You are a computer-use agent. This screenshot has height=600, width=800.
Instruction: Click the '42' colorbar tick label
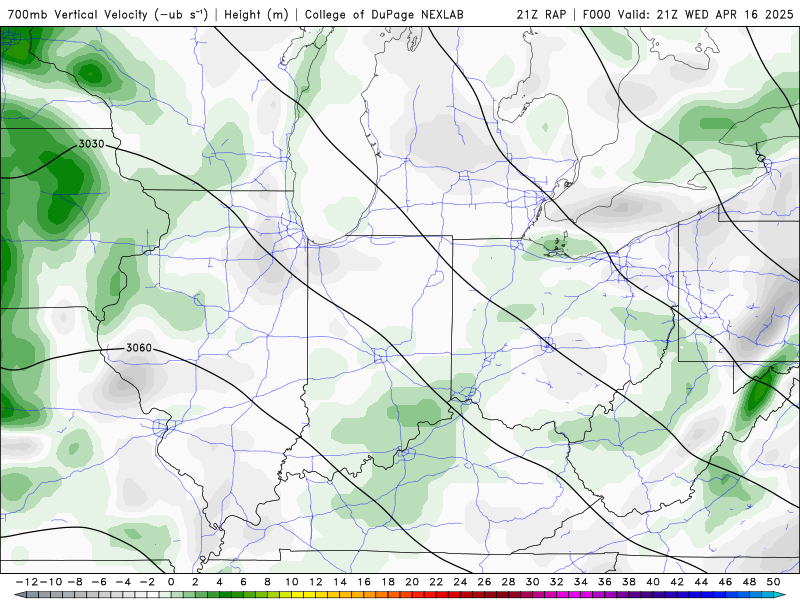pos(677,582)
